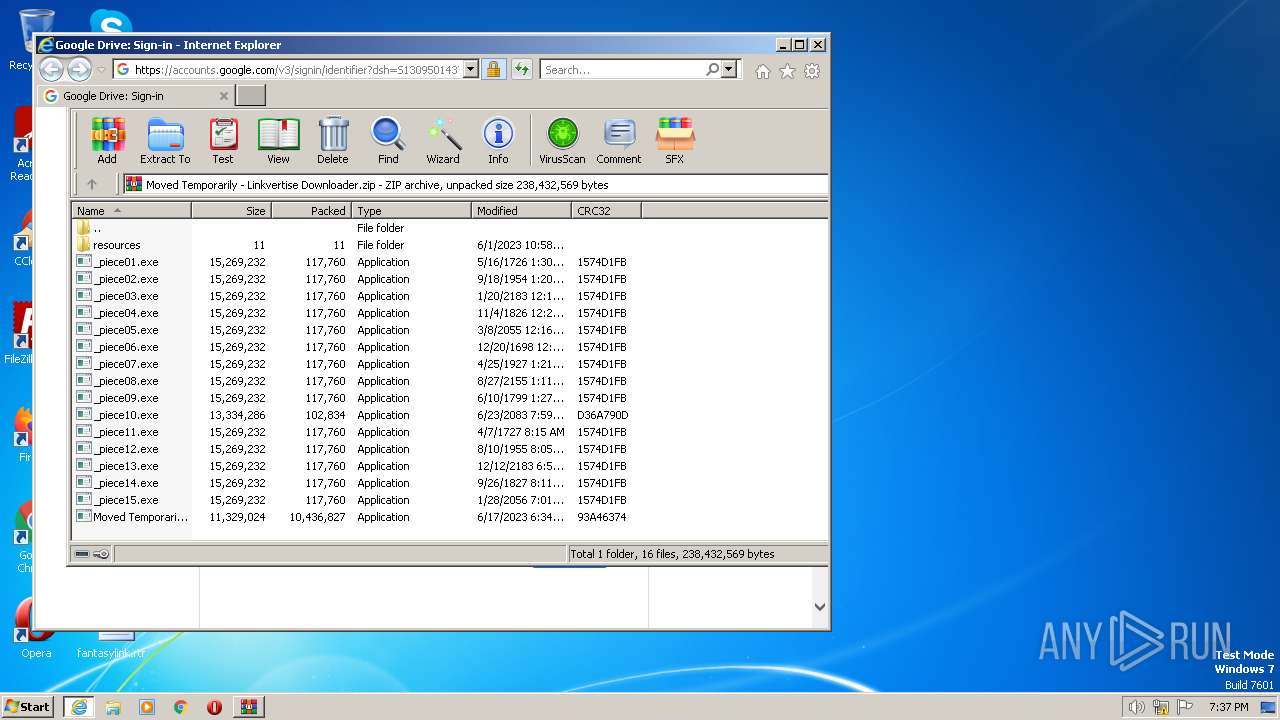The height and width of the screenshot is (720, 1280).
Task: Sort by CRC32 column header
Action: 606,211
